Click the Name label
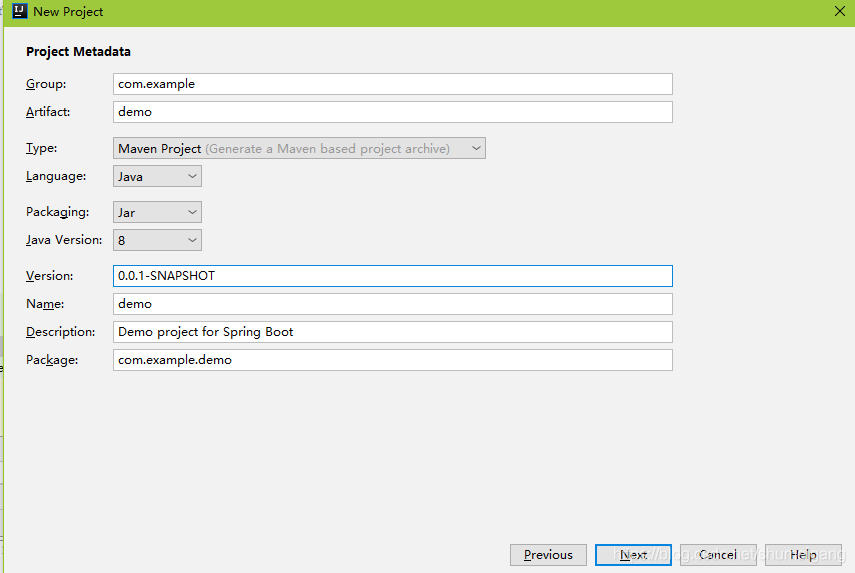This screenshot has width=855, height=573. coord(45,304)
